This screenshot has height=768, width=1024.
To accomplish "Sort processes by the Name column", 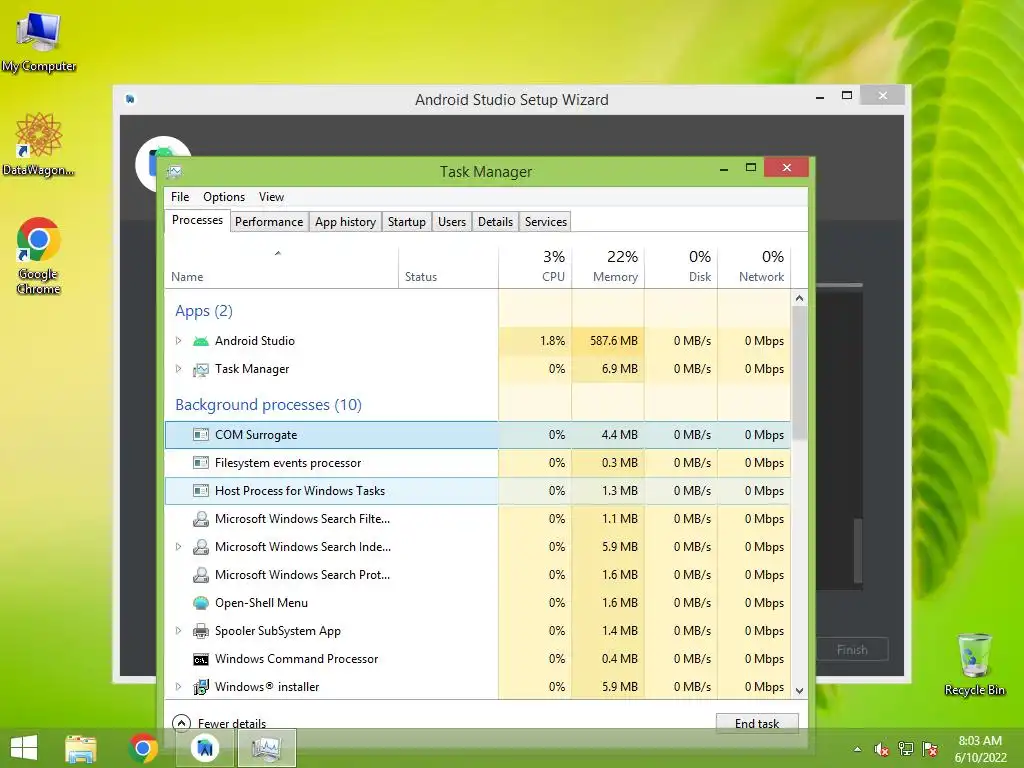I will coord(281,267).
